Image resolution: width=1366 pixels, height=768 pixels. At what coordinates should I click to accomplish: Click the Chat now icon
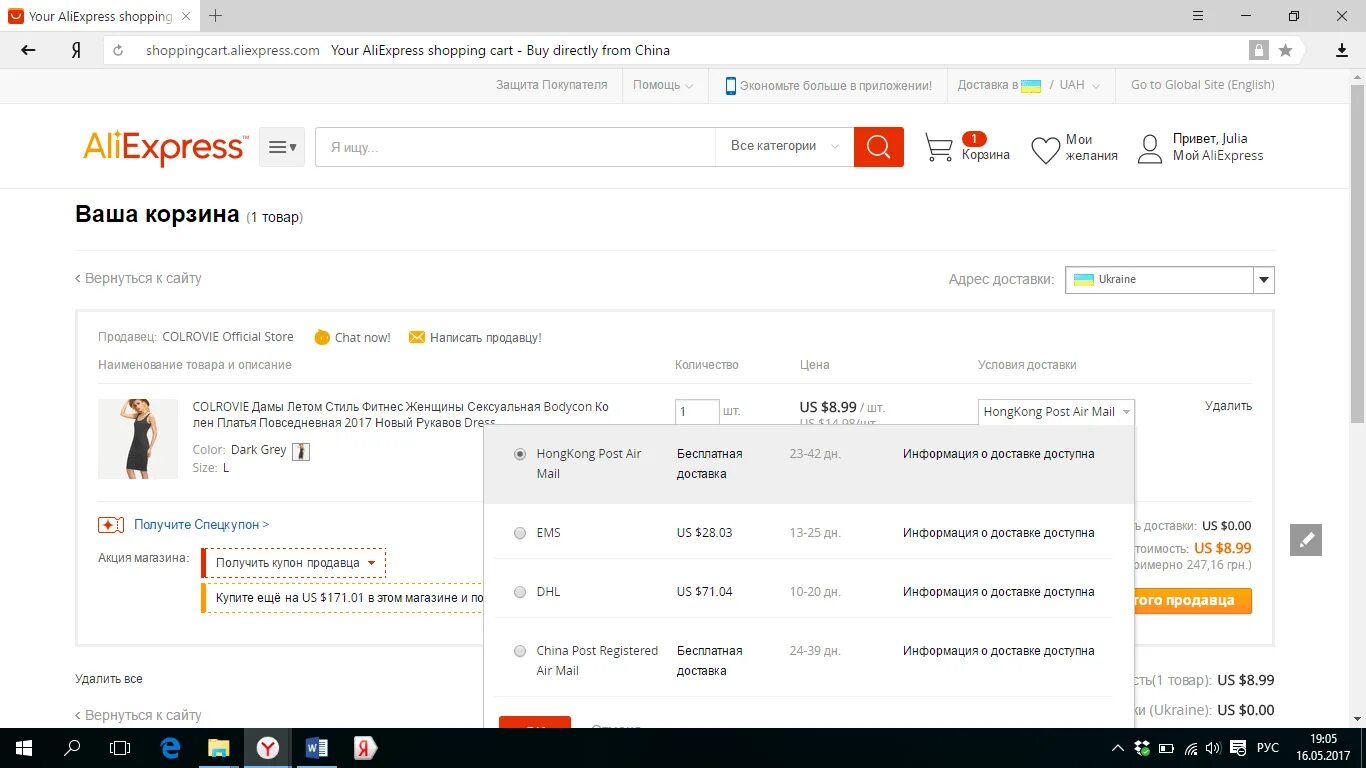(322, 337)
